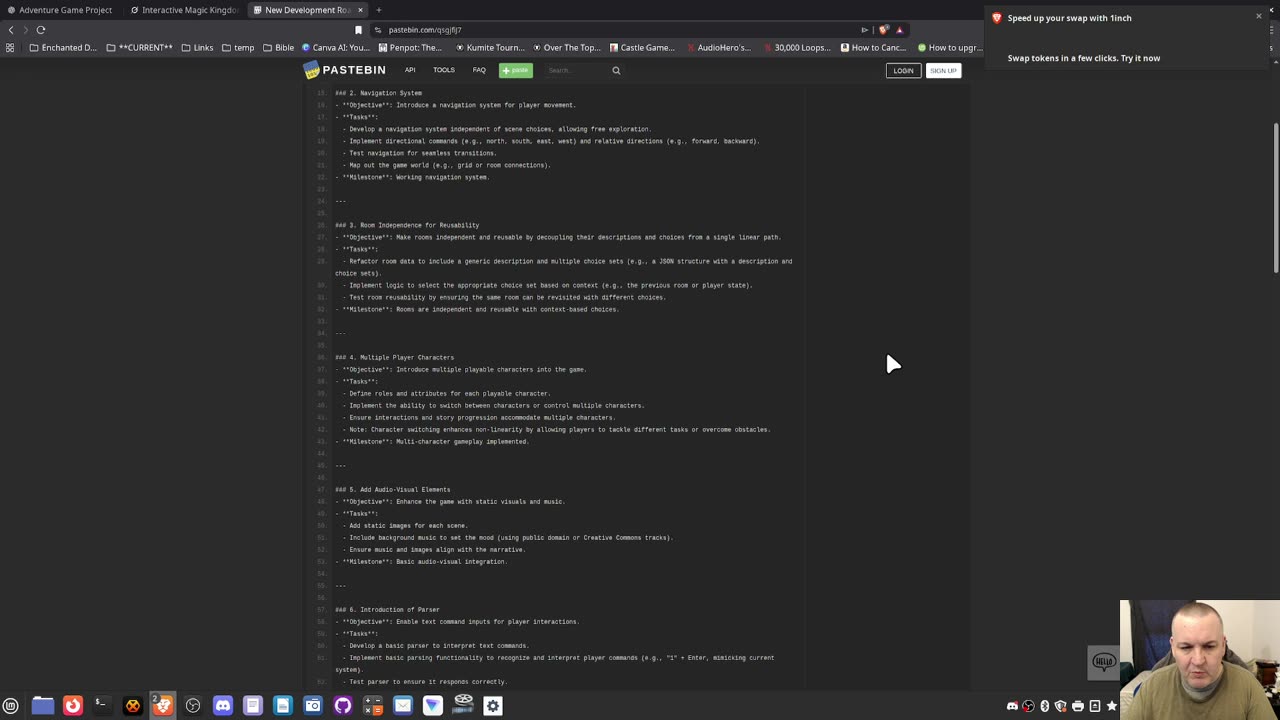This screenshot has width=1280, height=720.
Task: Open the 30,000 Loops... bookmark
Action: click(x=796, y=47)
